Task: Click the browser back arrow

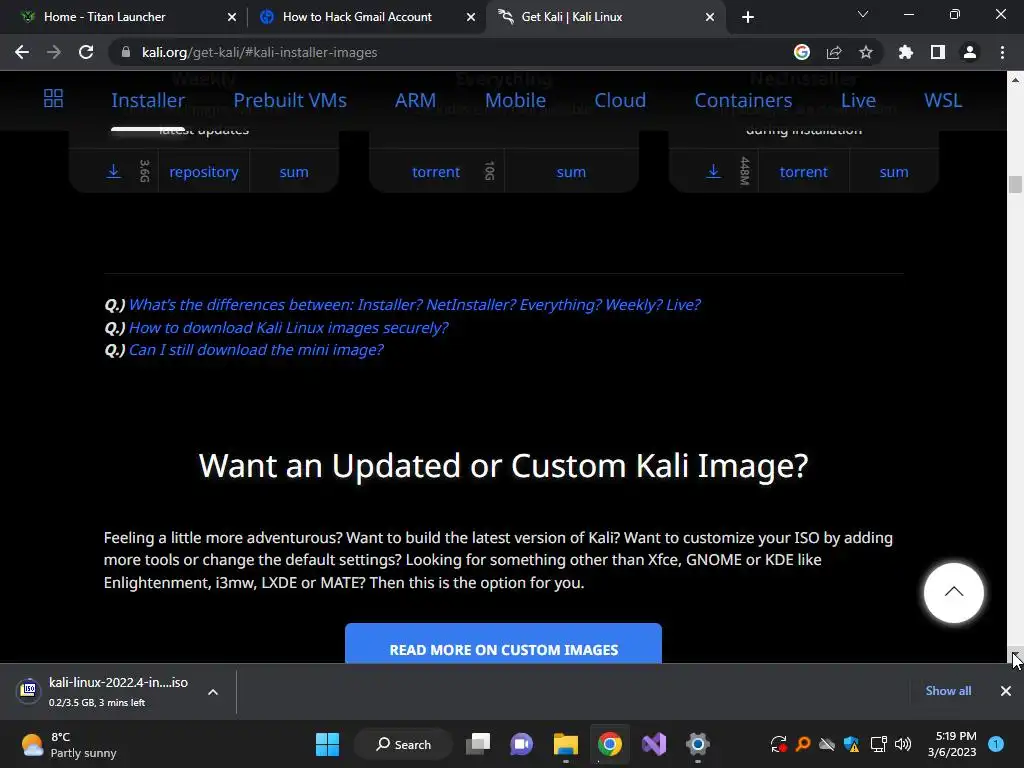Action: click(22, 52)
